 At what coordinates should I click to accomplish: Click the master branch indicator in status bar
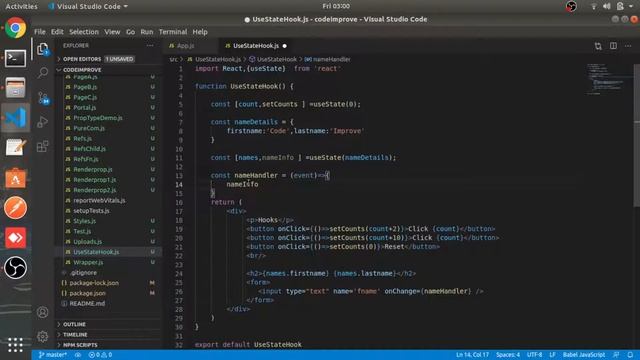coord(53,355)
